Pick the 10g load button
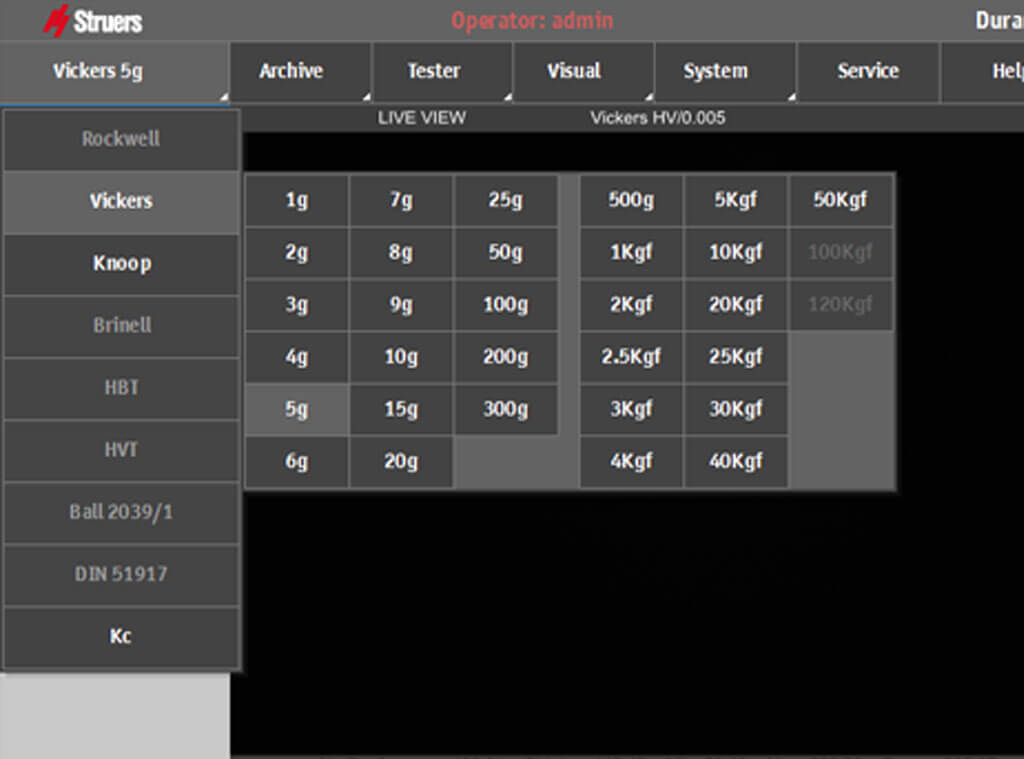 pyautogui.click(x=401, y=357)
